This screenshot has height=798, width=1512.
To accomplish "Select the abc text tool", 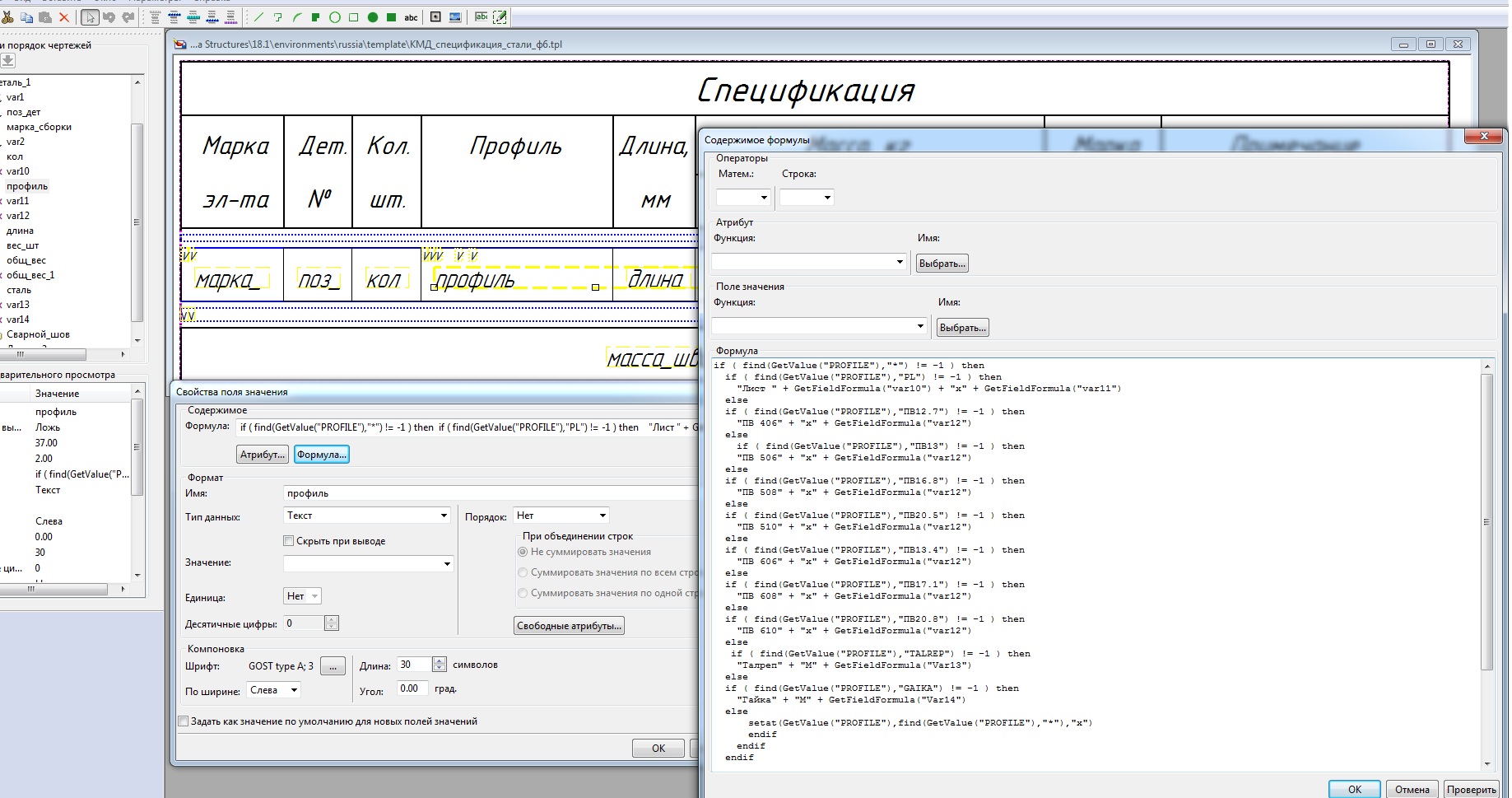I will click(411, 17).
